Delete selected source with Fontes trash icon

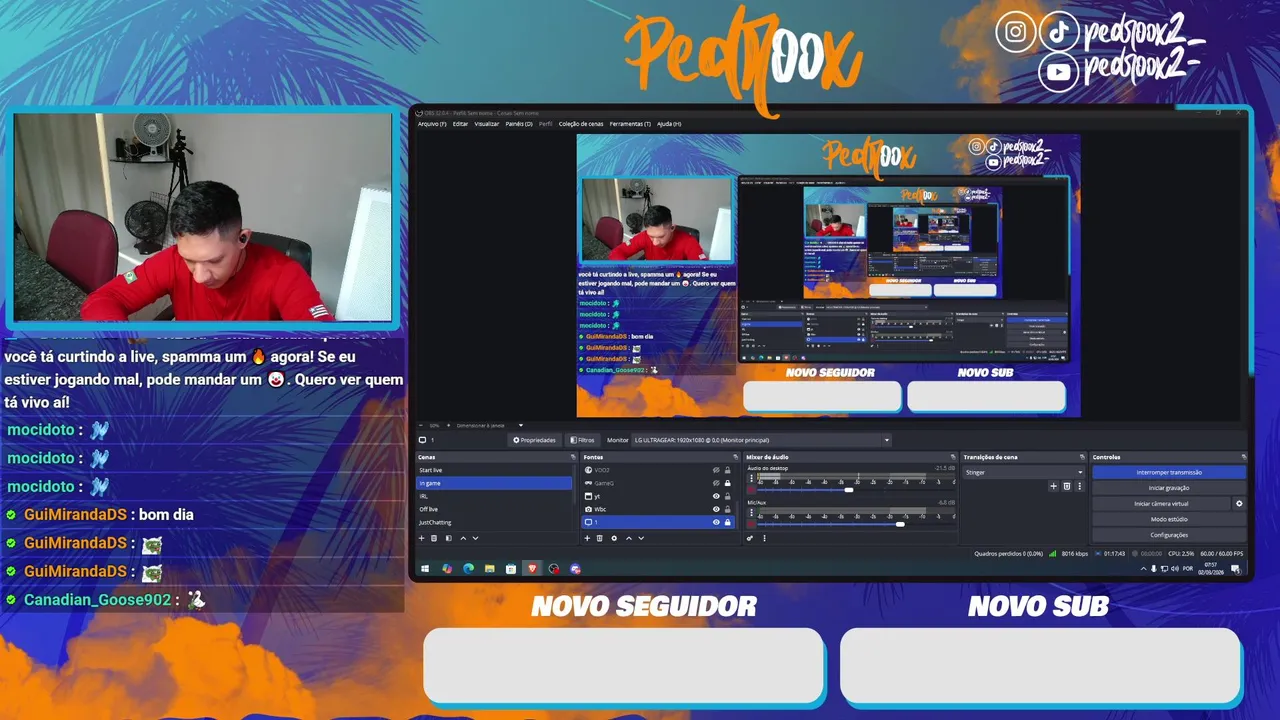(600, 538)
